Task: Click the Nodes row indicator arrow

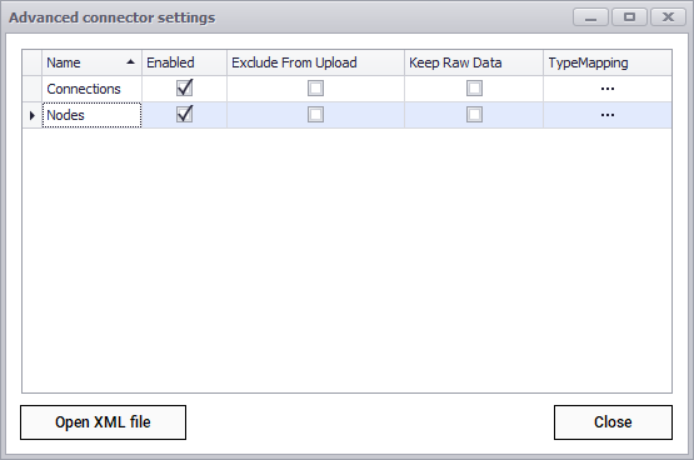Action: pos(32,116)
